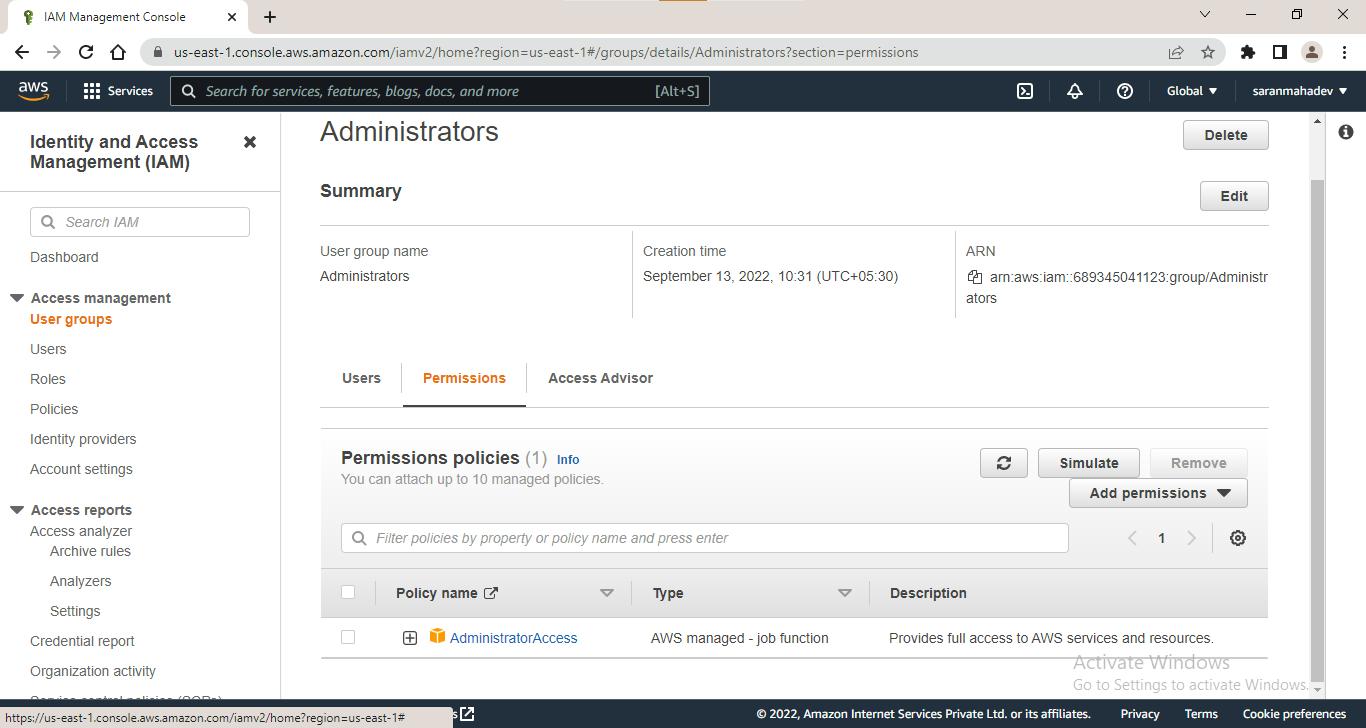Viewport: 1366px width, 728px height.
Task: Open User groups in the sidebar
Action: tap(71, 319)
